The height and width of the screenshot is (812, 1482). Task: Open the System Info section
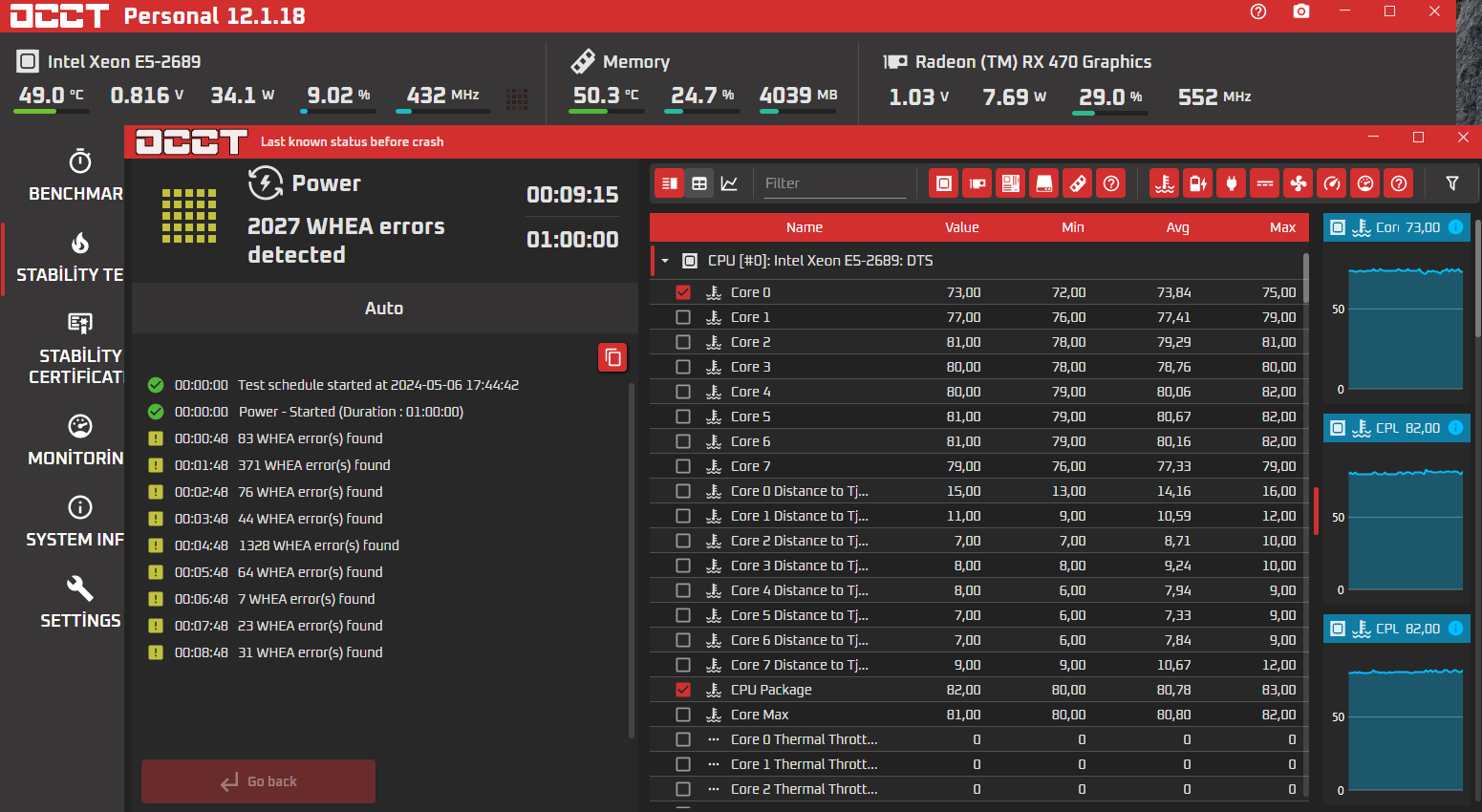(75, 522)
